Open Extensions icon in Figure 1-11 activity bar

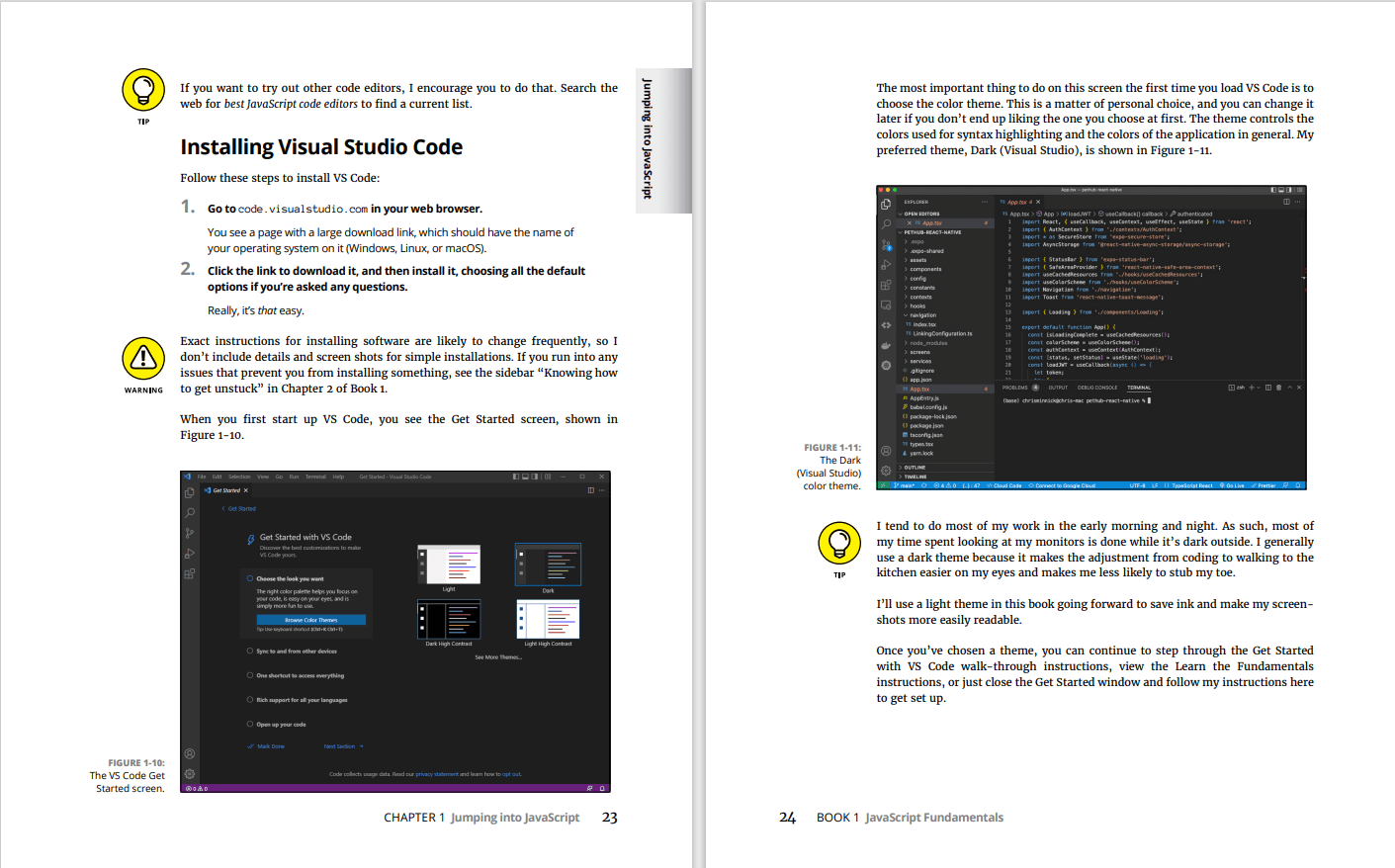tap(886, 285)
